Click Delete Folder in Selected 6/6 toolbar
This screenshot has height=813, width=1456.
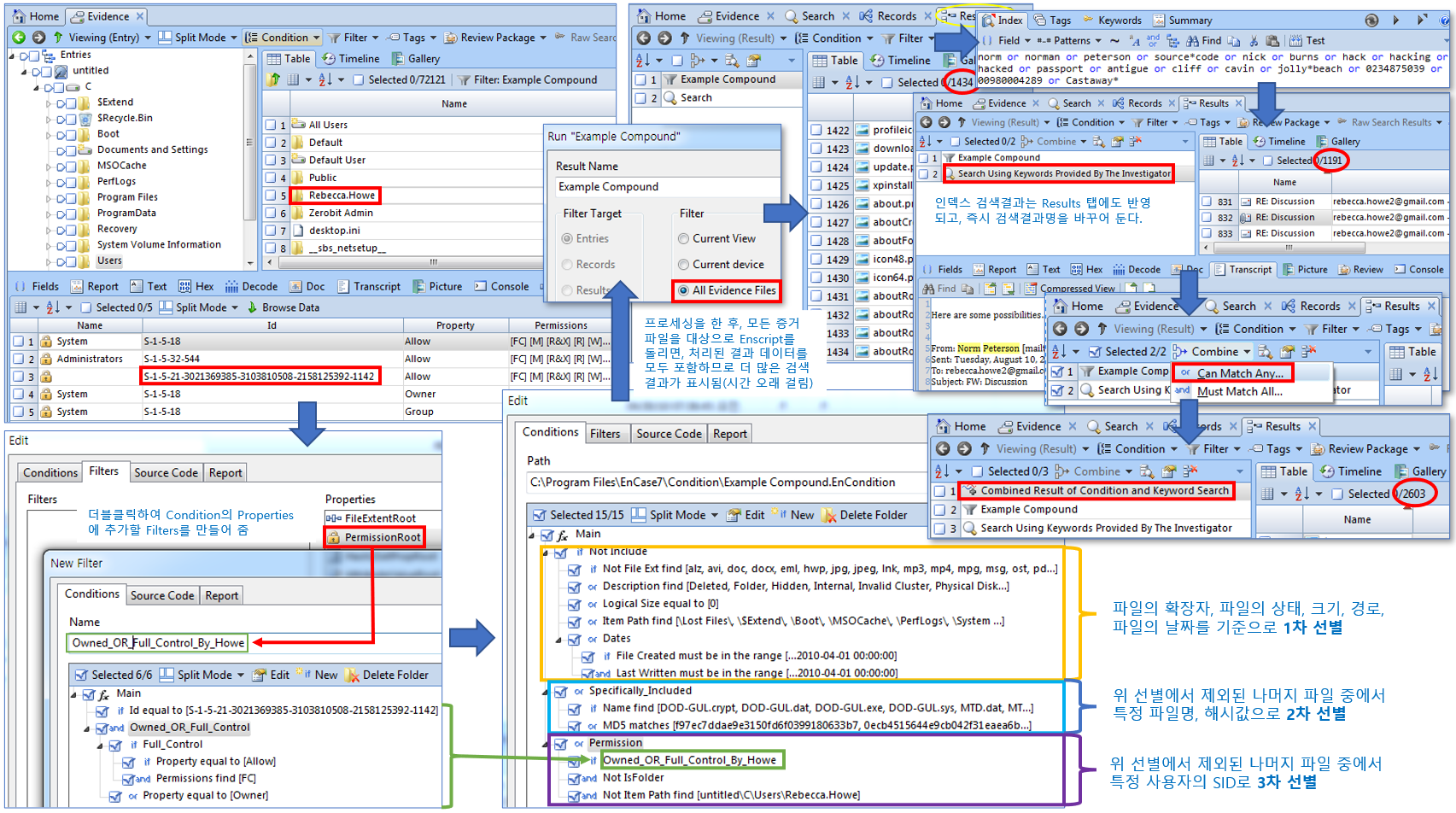click(387, 675)
